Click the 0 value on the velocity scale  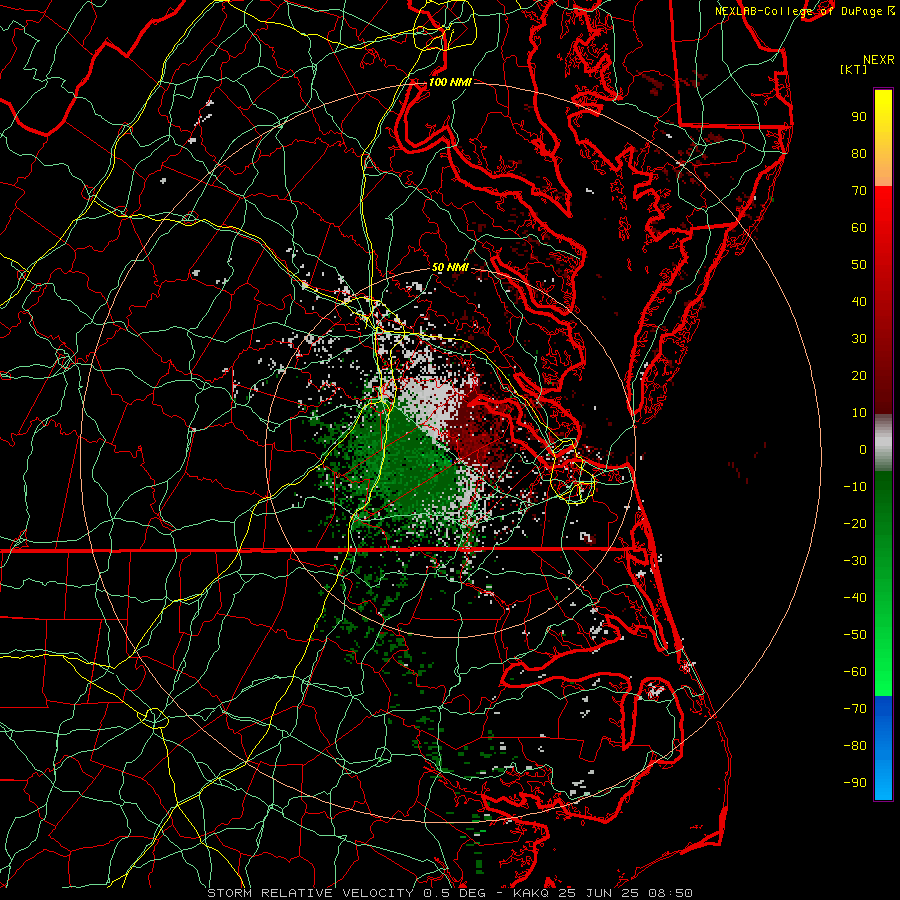click(x=863, y=449)
